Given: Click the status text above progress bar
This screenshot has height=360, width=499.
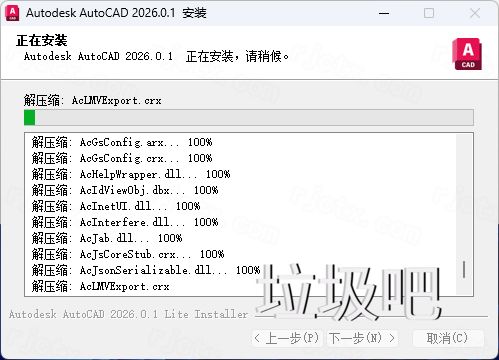Looking at the screenshot, I should point(93,100).
